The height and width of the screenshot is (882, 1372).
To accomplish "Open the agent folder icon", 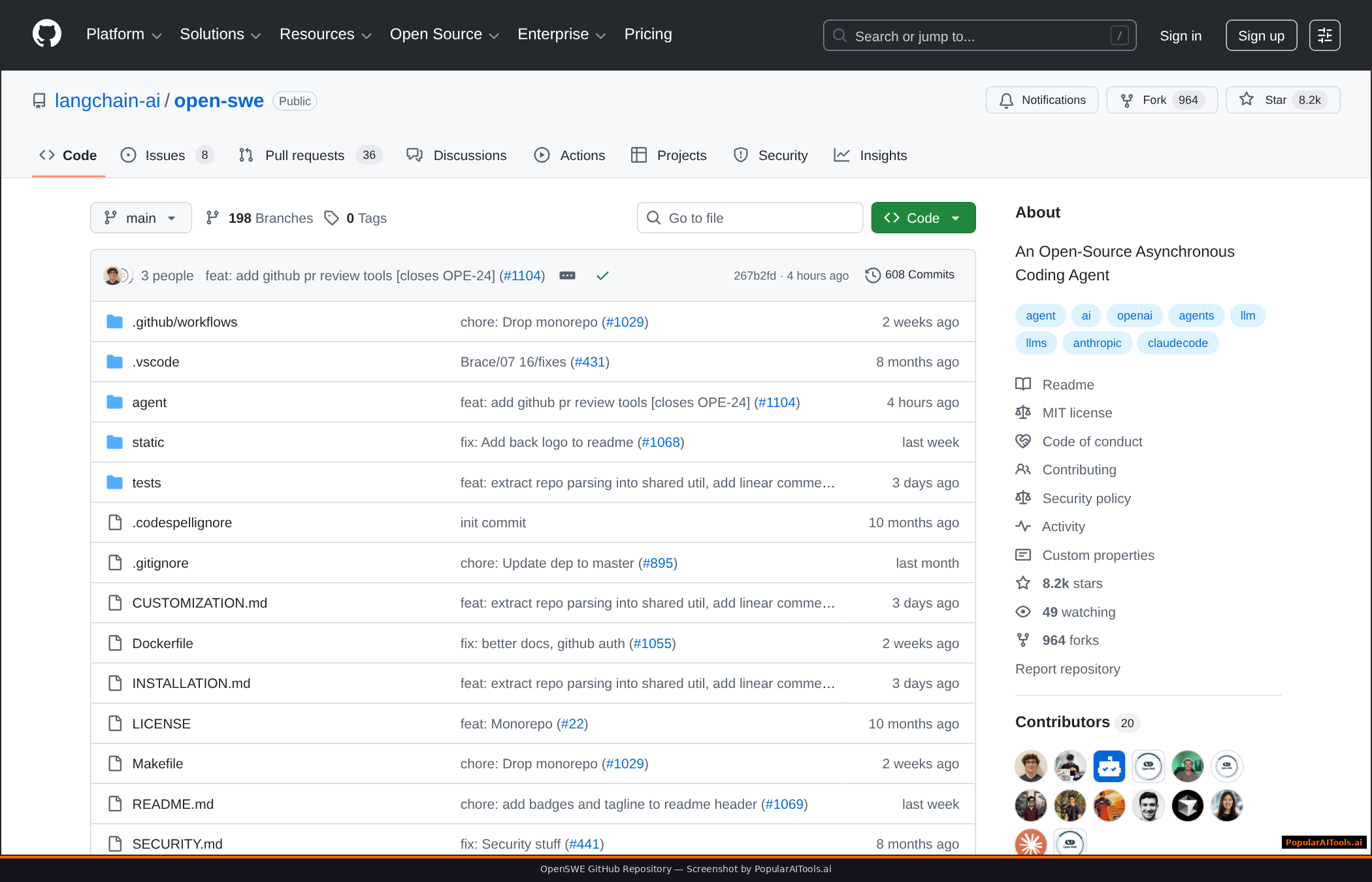I will [x=114, y=402].
